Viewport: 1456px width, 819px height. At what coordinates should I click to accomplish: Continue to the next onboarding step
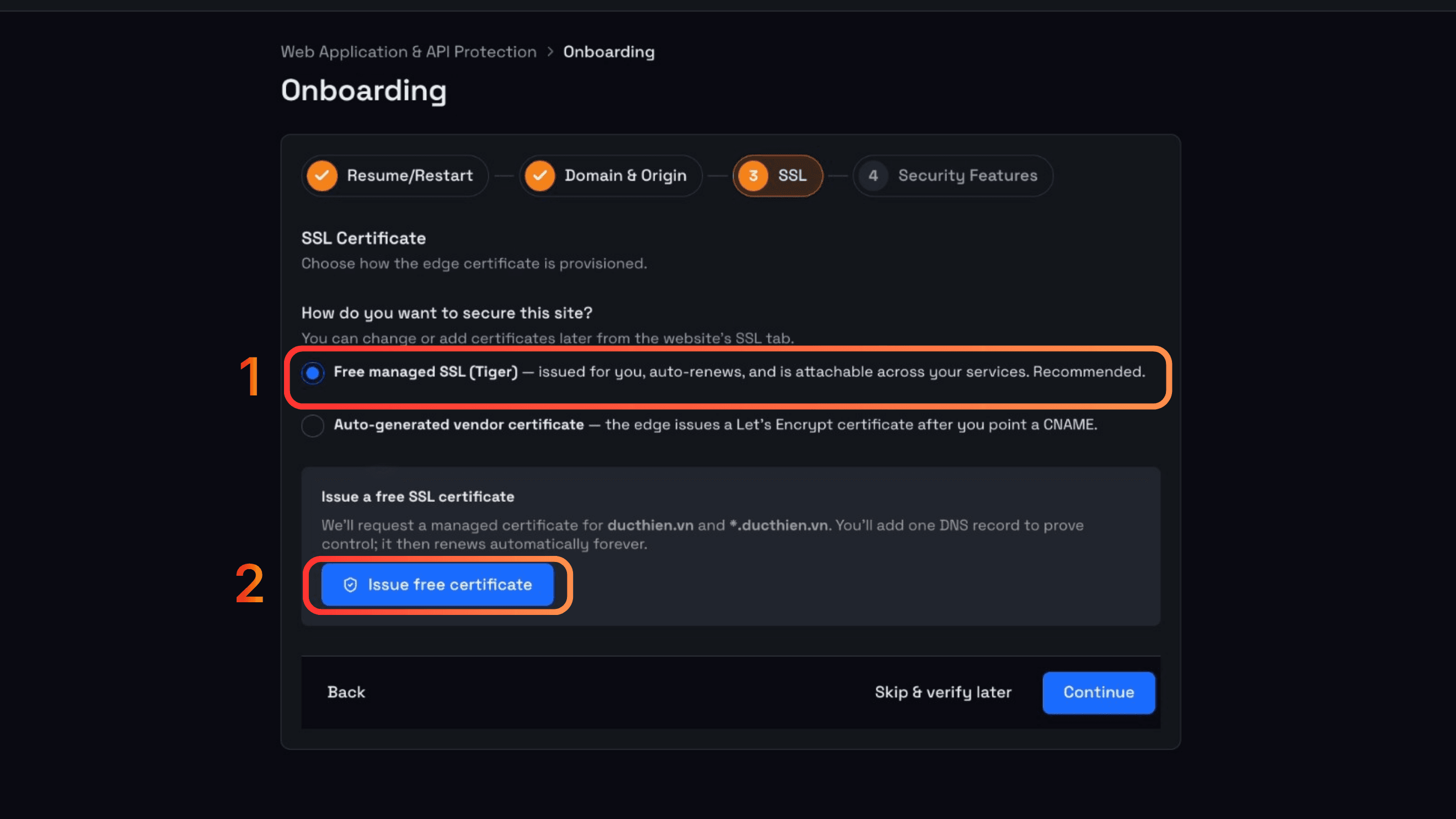click(x=1099, y=692)
